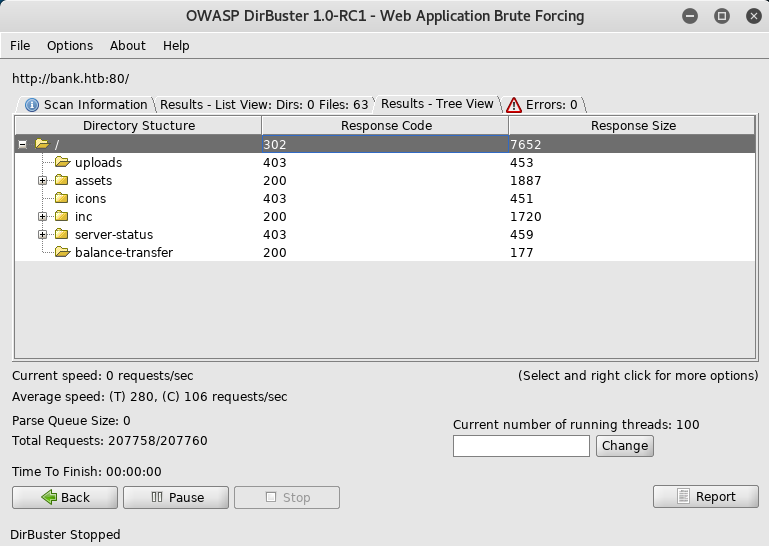This screenshot has width=769, height=546.
Task: Click the balance-transfer folder icon
Action: click(x=62, y=252)
